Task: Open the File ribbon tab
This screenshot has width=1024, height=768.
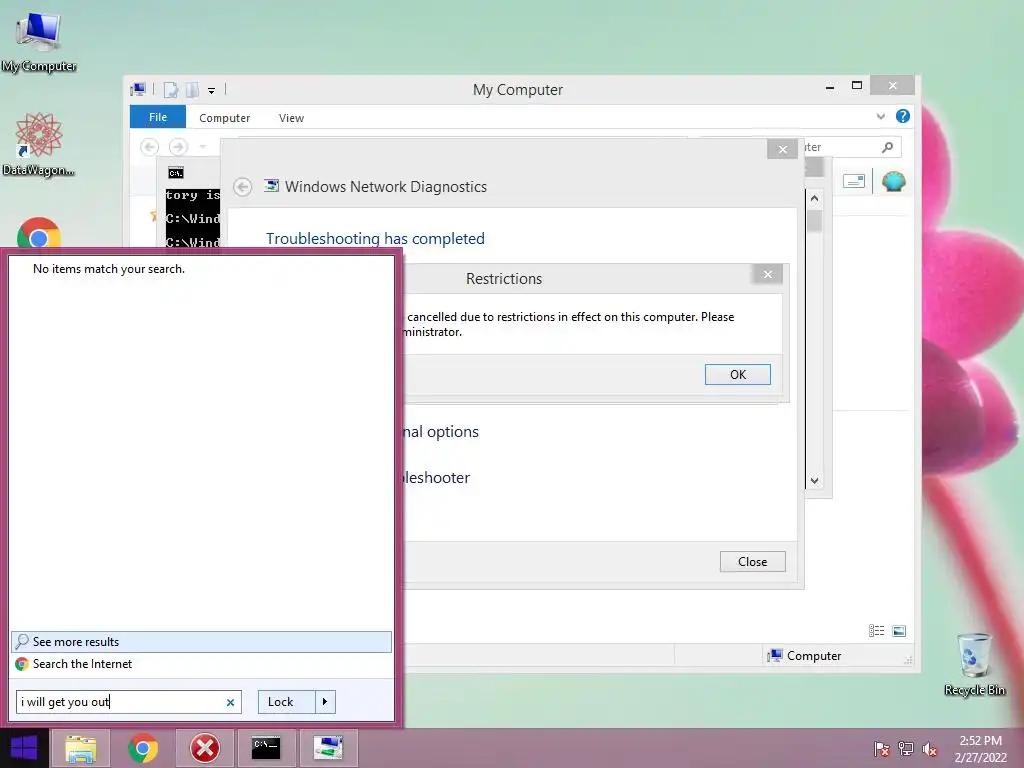Action: pyautogui.click(x=158, y=117)
